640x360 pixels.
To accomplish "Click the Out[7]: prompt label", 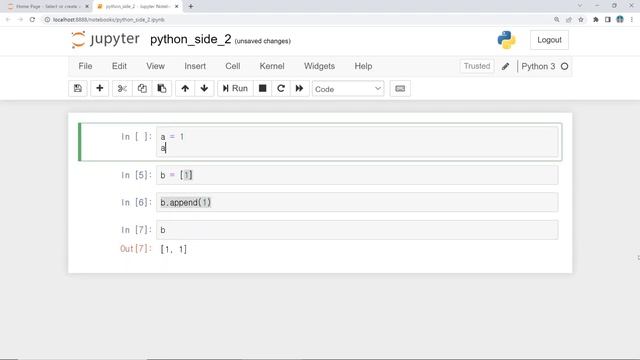I will (136, 249).
